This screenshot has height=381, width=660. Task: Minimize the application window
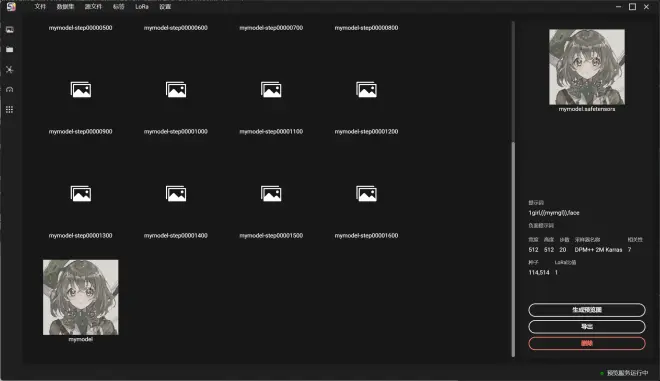pyautogui.click(x=618, y=7)
